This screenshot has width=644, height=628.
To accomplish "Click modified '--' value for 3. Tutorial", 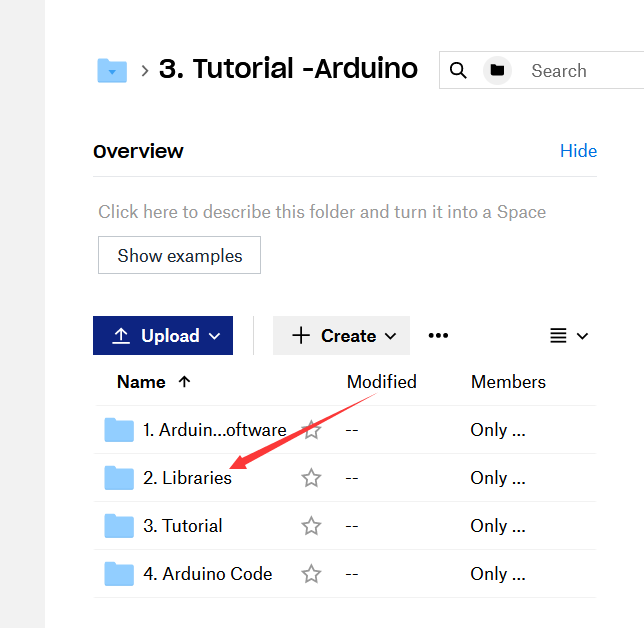I will [352, 526].
